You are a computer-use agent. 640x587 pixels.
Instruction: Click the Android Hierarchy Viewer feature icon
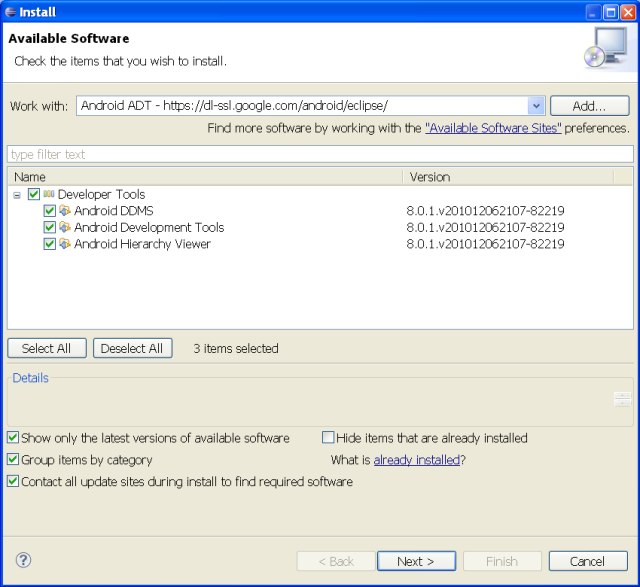pyautogui.click(x=65, y=244)
